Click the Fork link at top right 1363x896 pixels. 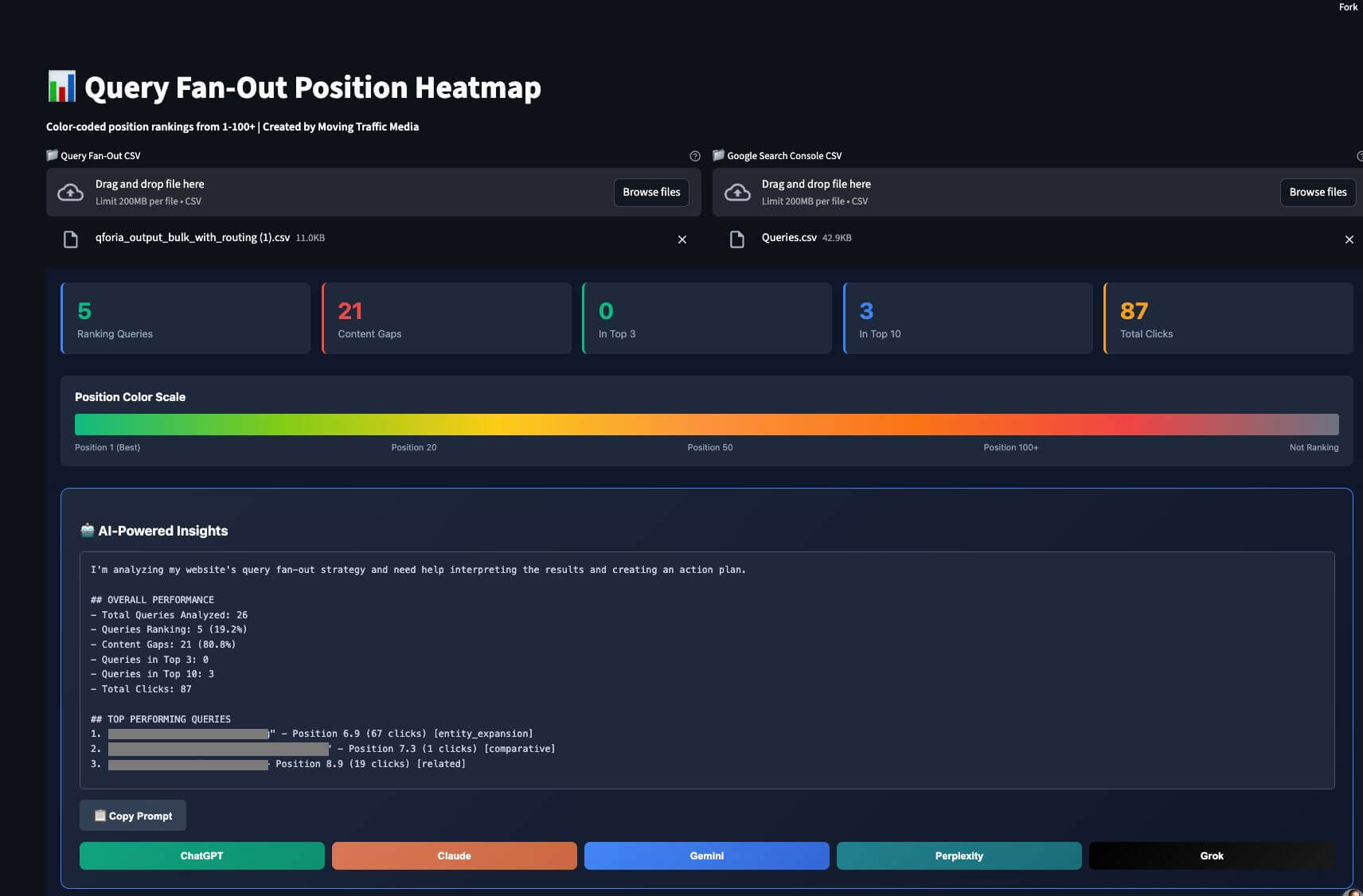click(1348, 7)
